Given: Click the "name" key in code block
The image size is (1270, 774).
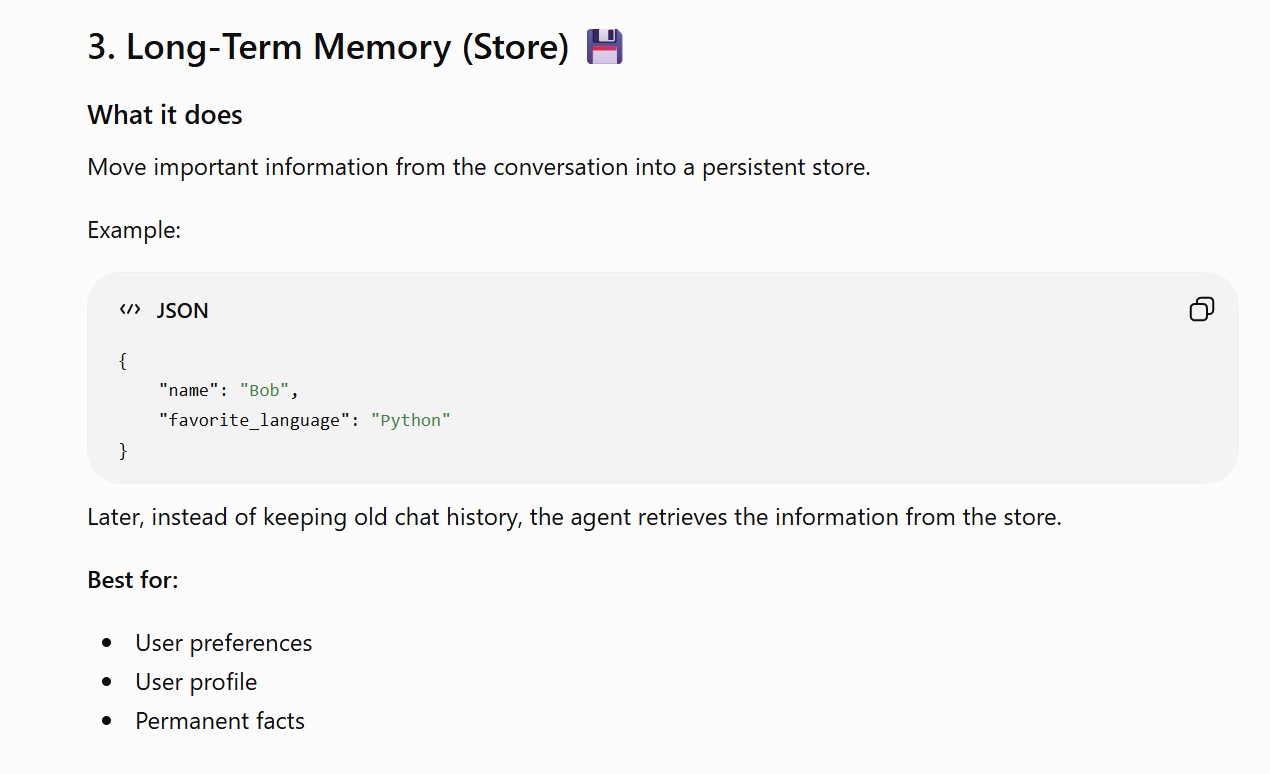Looking at the screenshot, I should click(x=189, y=390).
